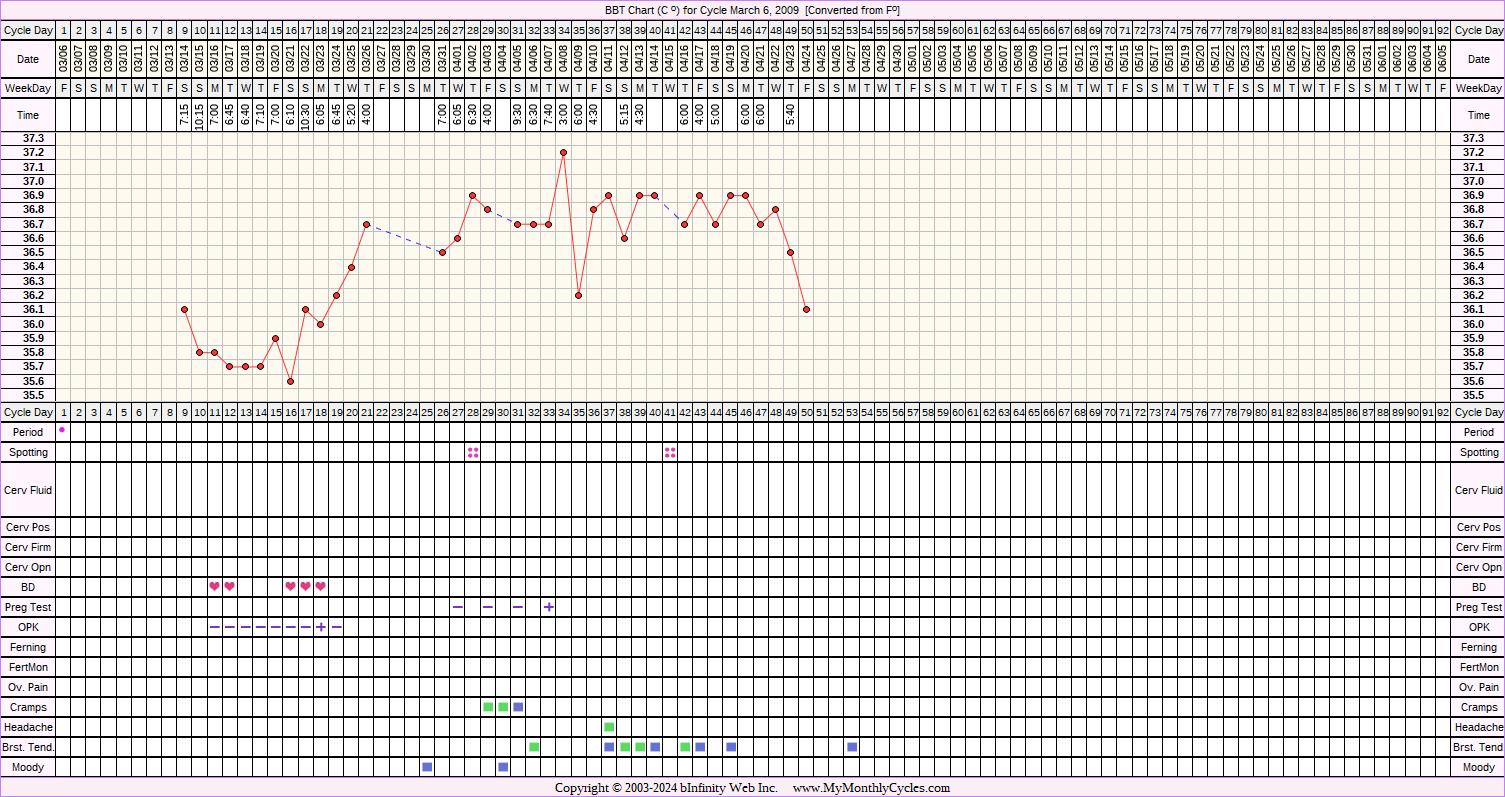Select the positive Preg Test plus sign
The image size is (1505, 797).
coord(549,607)
